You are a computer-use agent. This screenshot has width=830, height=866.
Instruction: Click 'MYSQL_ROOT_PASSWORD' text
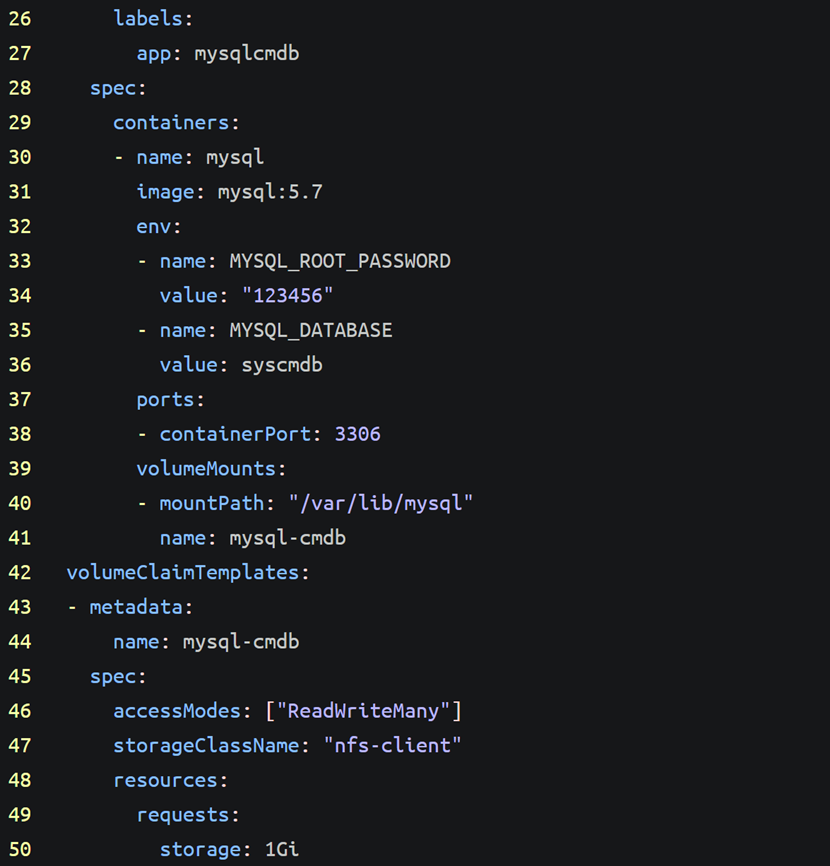[x=340, y=261]
